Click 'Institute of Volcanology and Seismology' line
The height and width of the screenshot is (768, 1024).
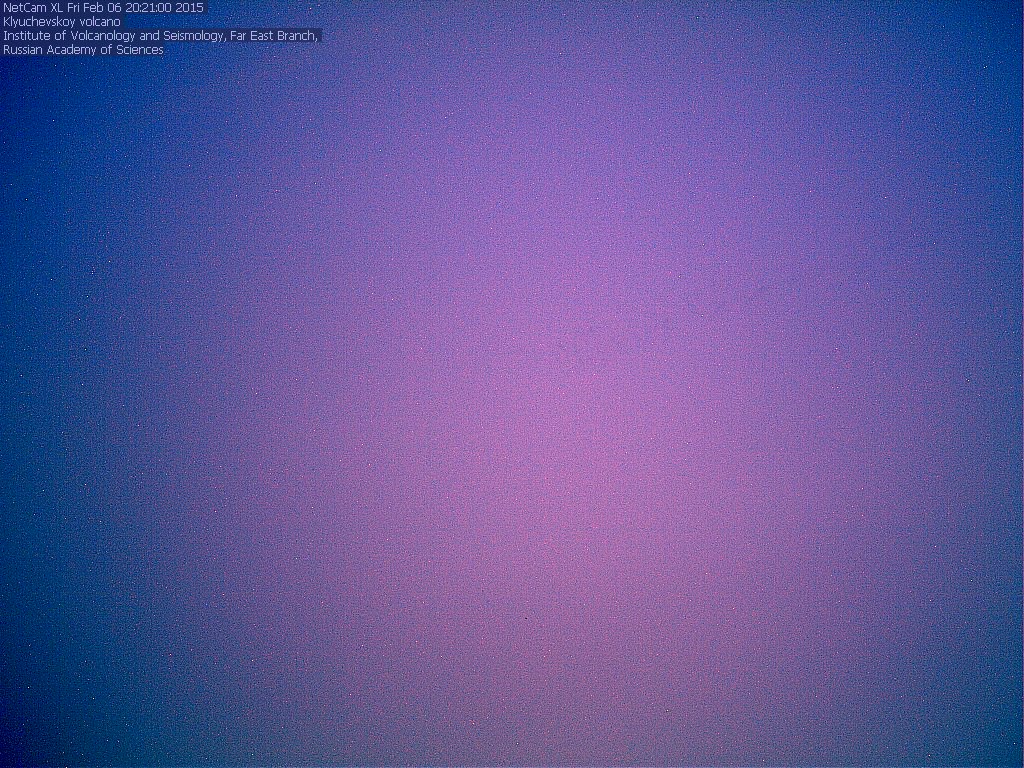[x=160, y=36]
